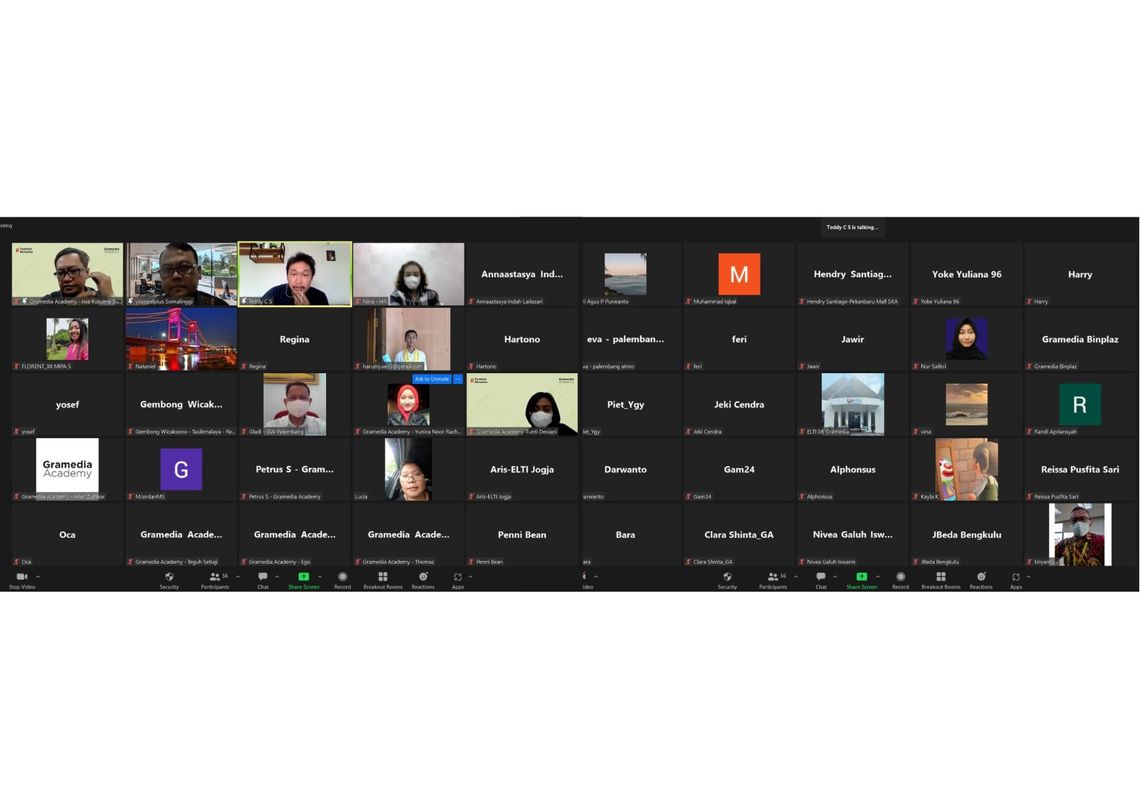Select the orange M avatar of Muhammad Iqbal
This screenshot has height=809, width=1140.
(x=739, y=274)
